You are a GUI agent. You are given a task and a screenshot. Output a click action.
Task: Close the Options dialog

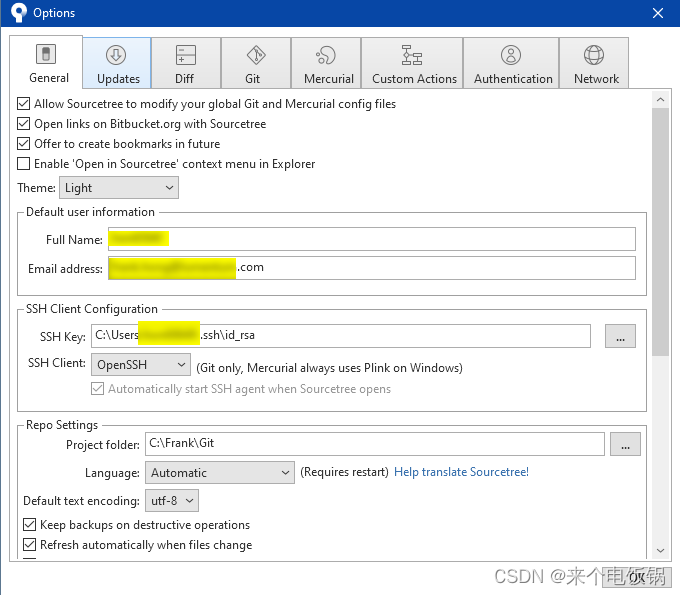(x=657, y=13)
